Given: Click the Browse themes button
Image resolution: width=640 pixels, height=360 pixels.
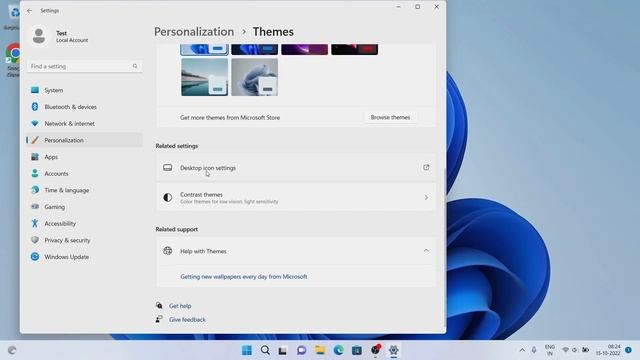Looking at the screenshot, I should [x=390, y=117].
